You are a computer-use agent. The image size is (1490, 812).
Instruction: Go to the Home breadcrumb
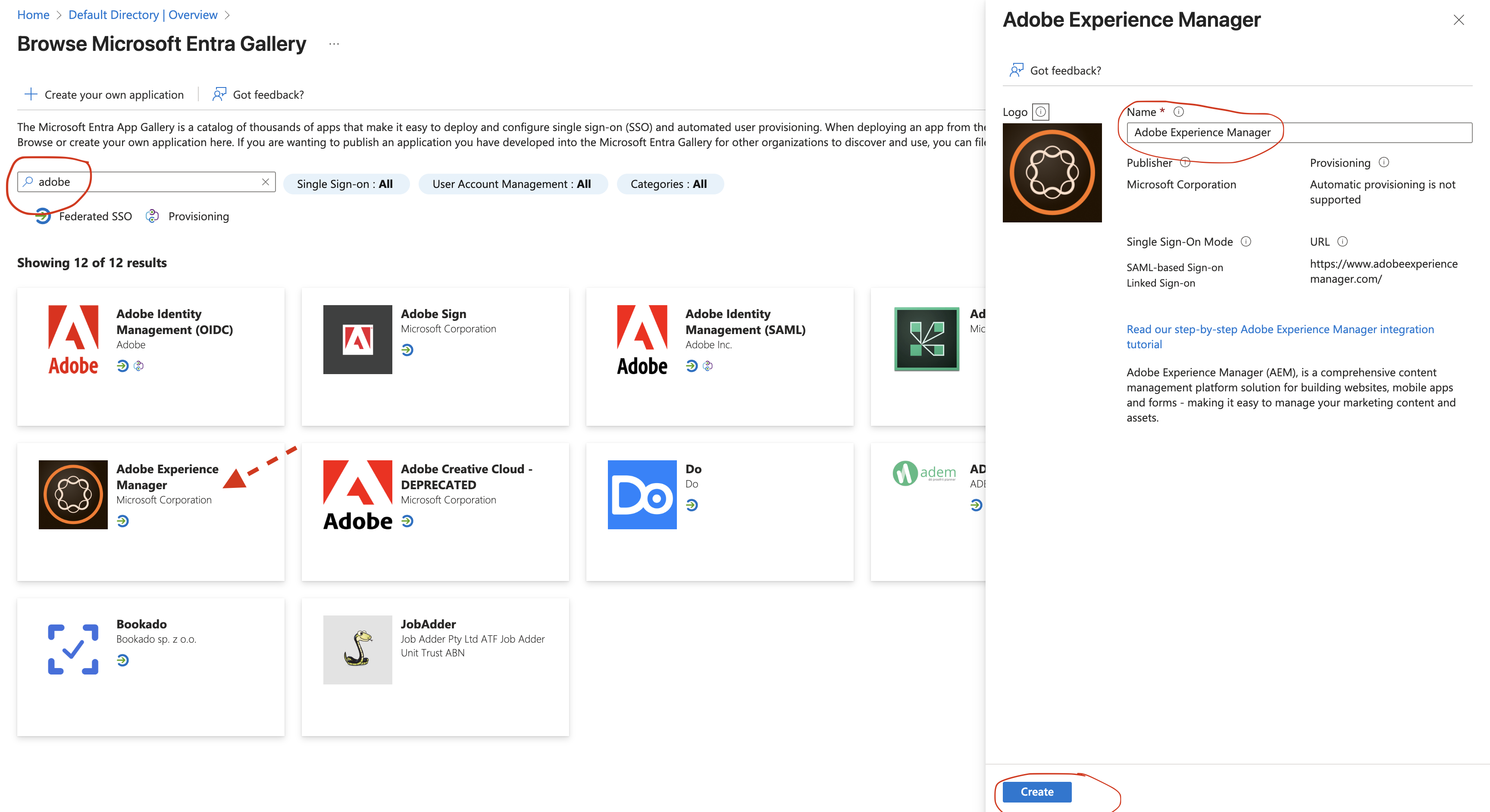pyautogui.click(x=33, y=15)
